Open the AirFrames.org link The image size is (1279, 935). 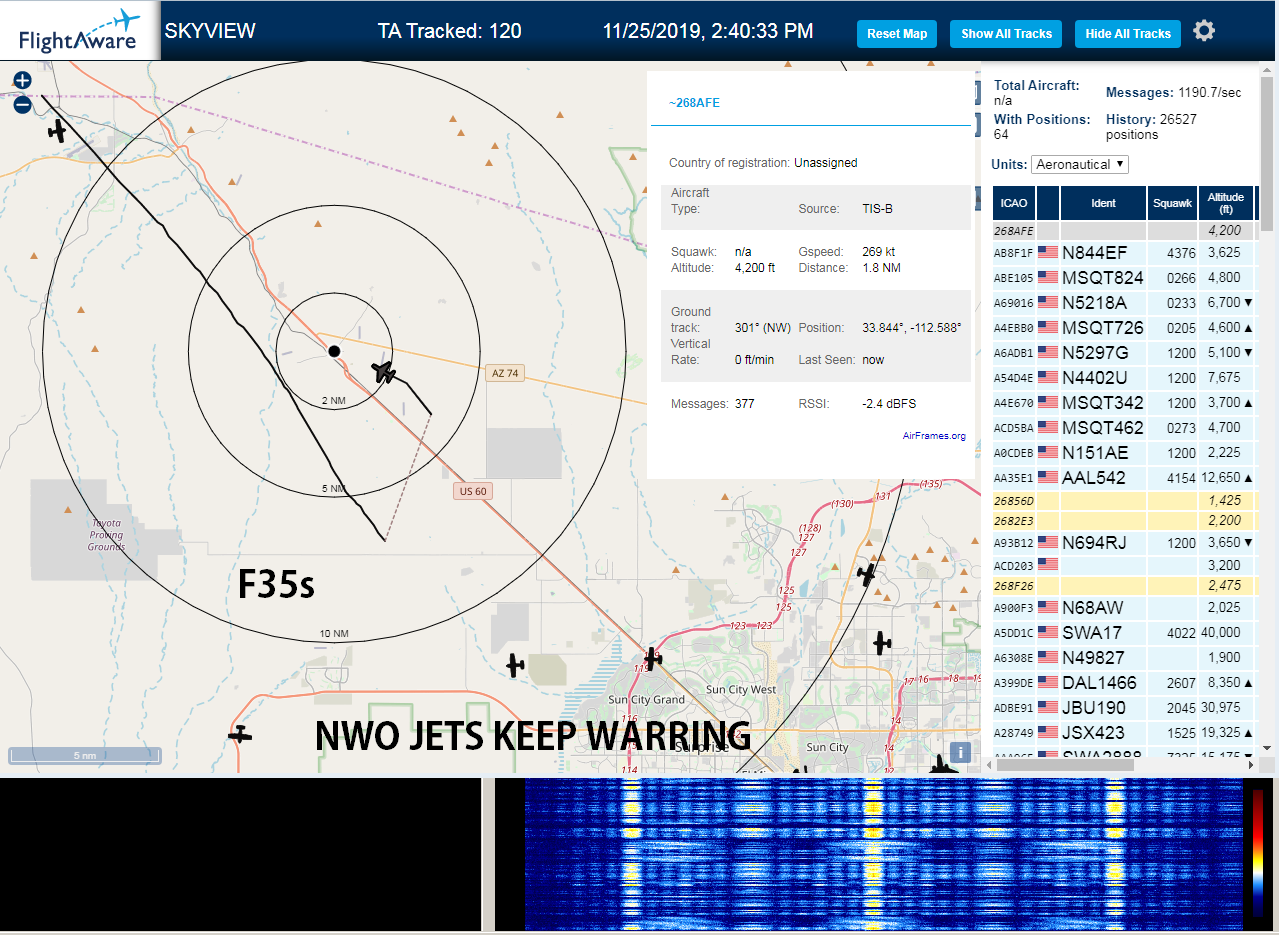coord(933,435)
